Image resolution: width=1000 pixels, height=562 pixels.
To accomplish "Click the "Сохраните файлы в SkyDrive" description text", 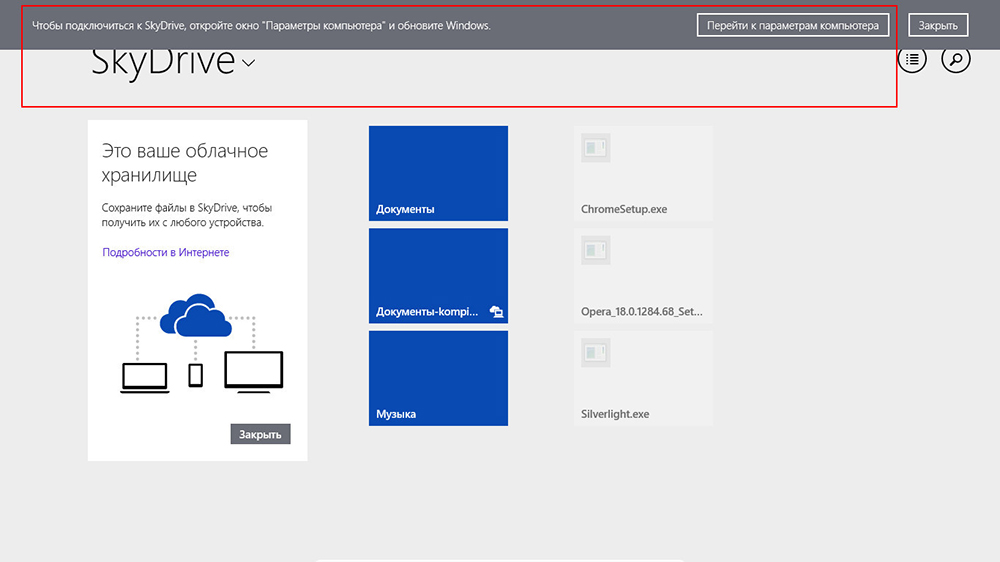I will coord(187,215).
